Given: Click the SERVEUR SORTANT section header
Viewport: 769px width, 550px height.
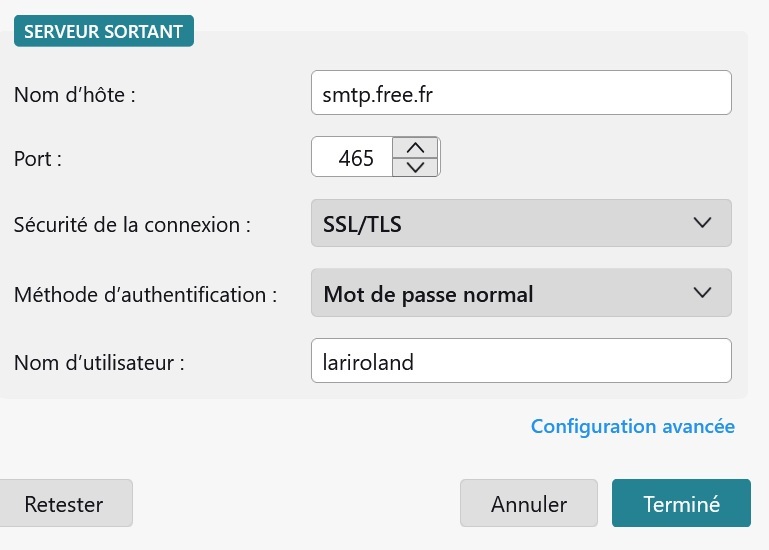Looking at the screenshot, I should point(103,31).
